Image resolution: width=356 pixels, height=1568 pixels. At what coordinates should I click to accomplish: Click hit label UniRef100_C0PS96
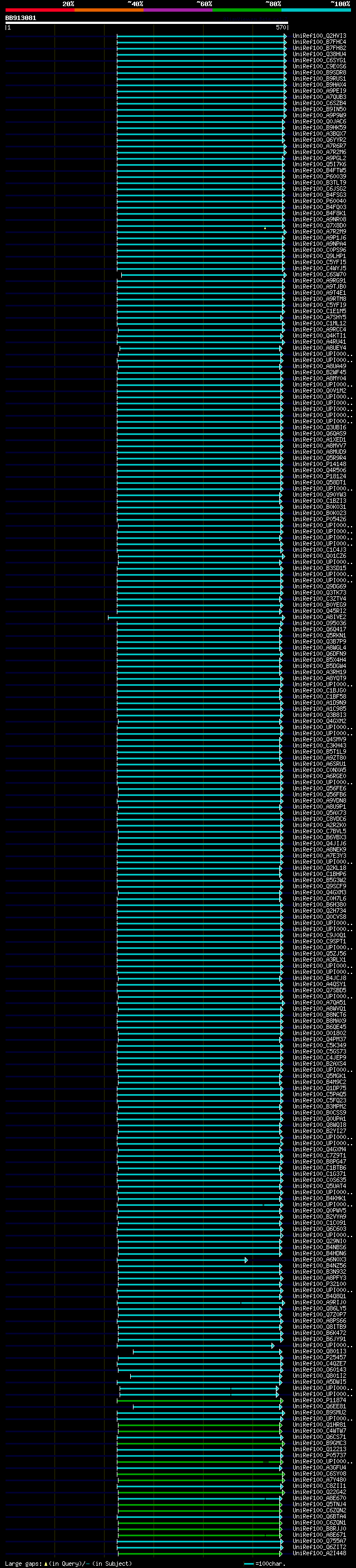pos(319,251)
